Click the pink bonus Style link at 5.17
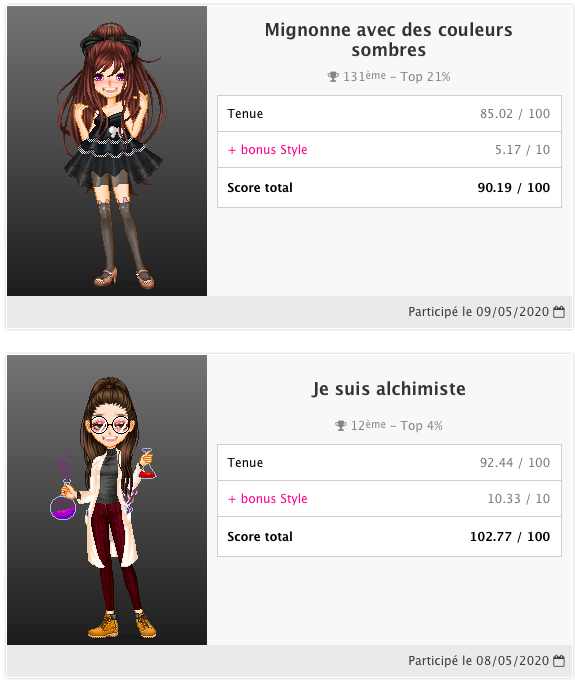This screenshot has height=684, width=575. pyautogui.click(x=268, y=150)
